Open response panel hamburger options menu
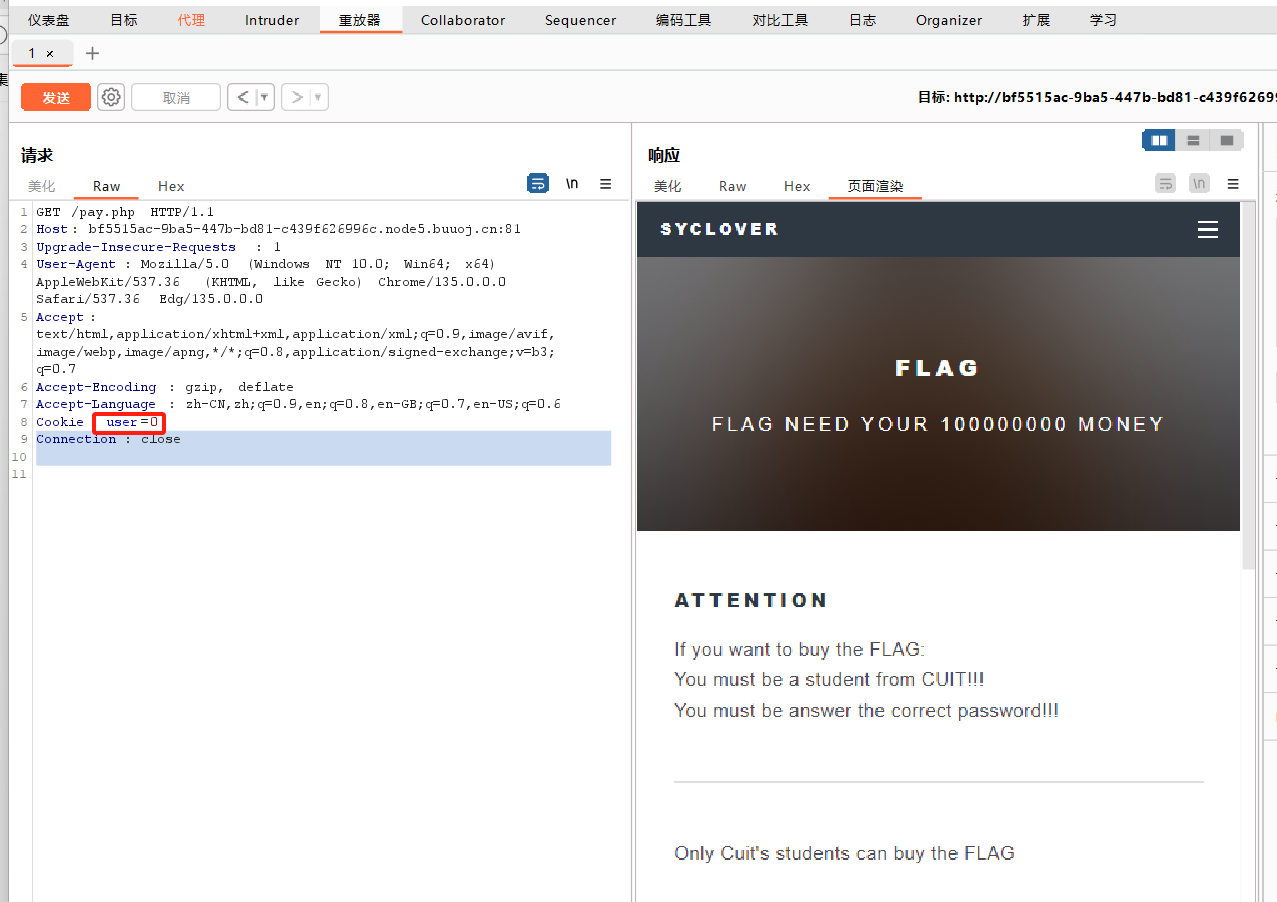 pyautogui.click(x=1233, y=184)
